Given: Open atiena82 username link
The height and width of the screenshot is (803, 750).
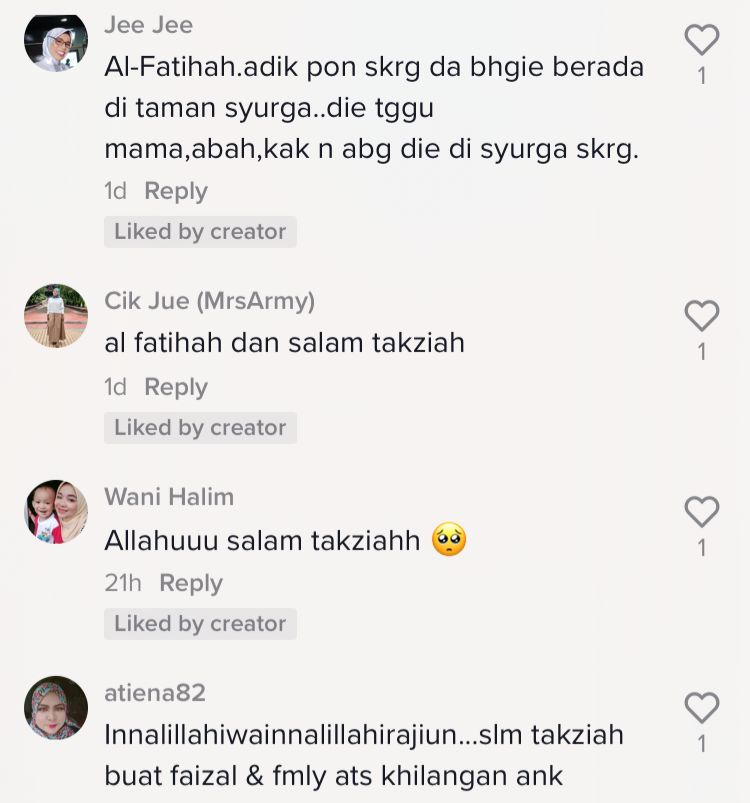Looking at the screenshot, I should (155, 693).
